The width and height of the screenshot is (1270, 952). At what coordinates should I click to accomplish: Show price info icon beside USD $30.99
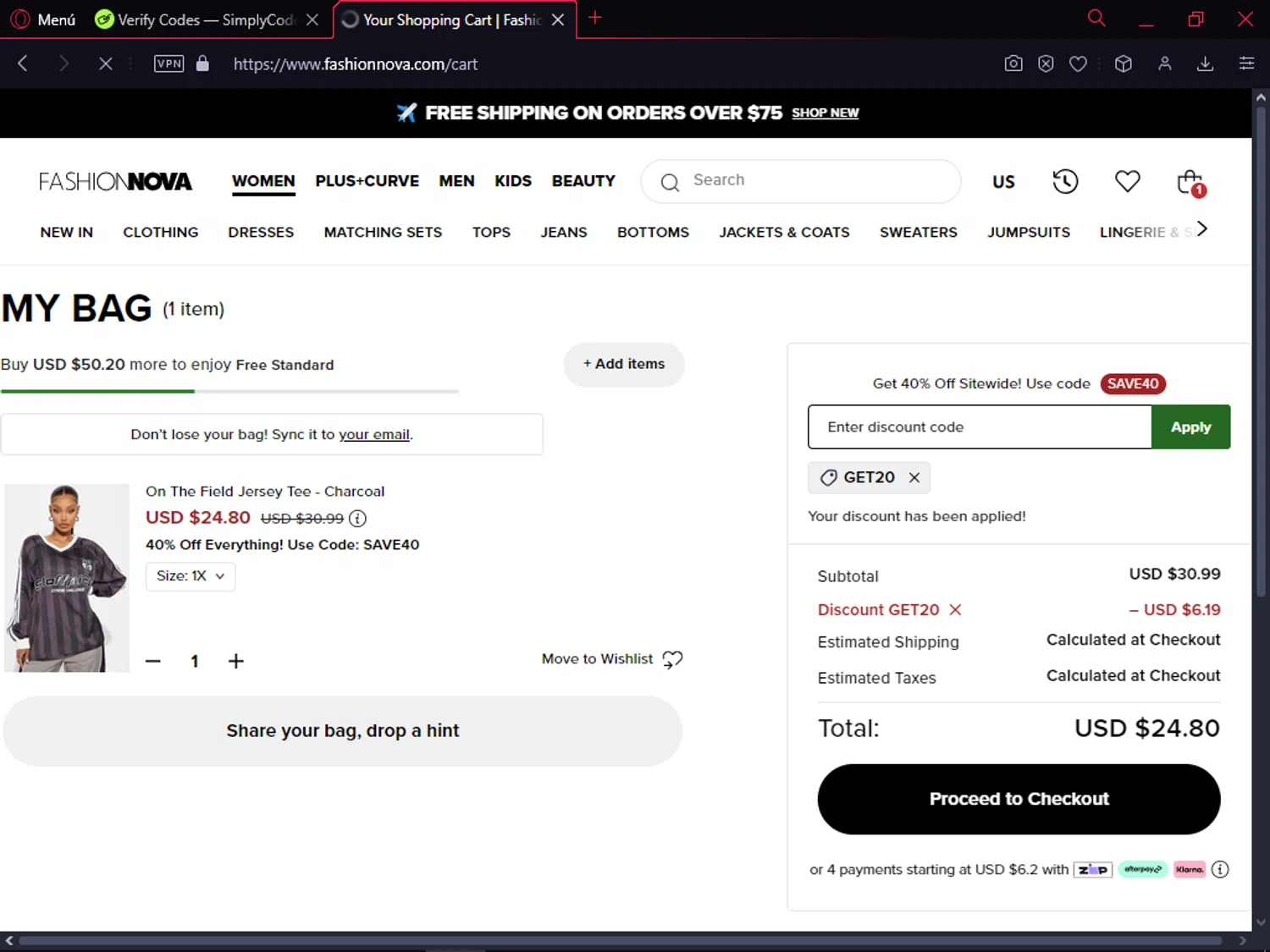(357, 518)
